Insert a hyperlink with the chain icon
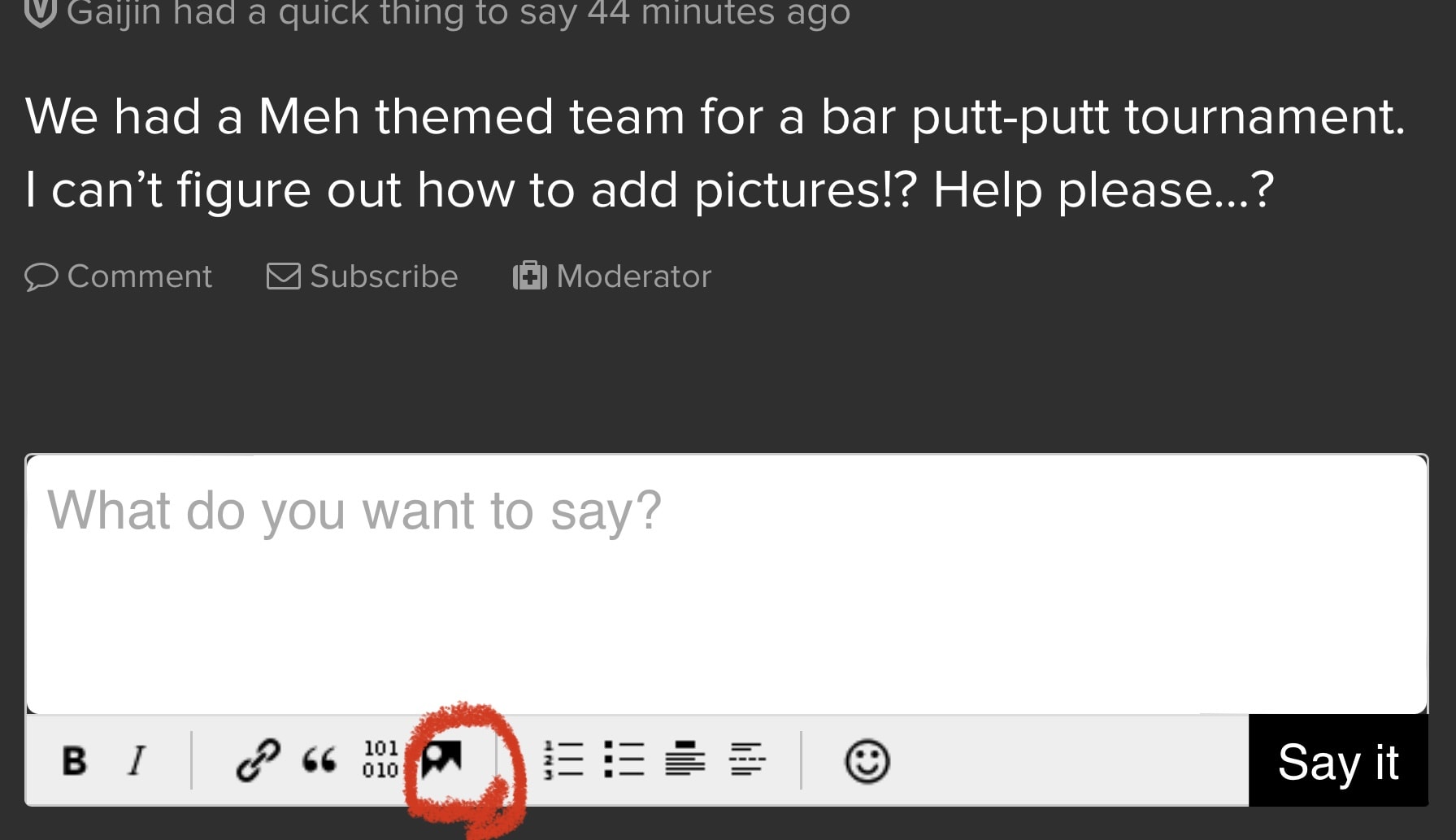The width and height of the screenshot is (1456, 840). 258,761
